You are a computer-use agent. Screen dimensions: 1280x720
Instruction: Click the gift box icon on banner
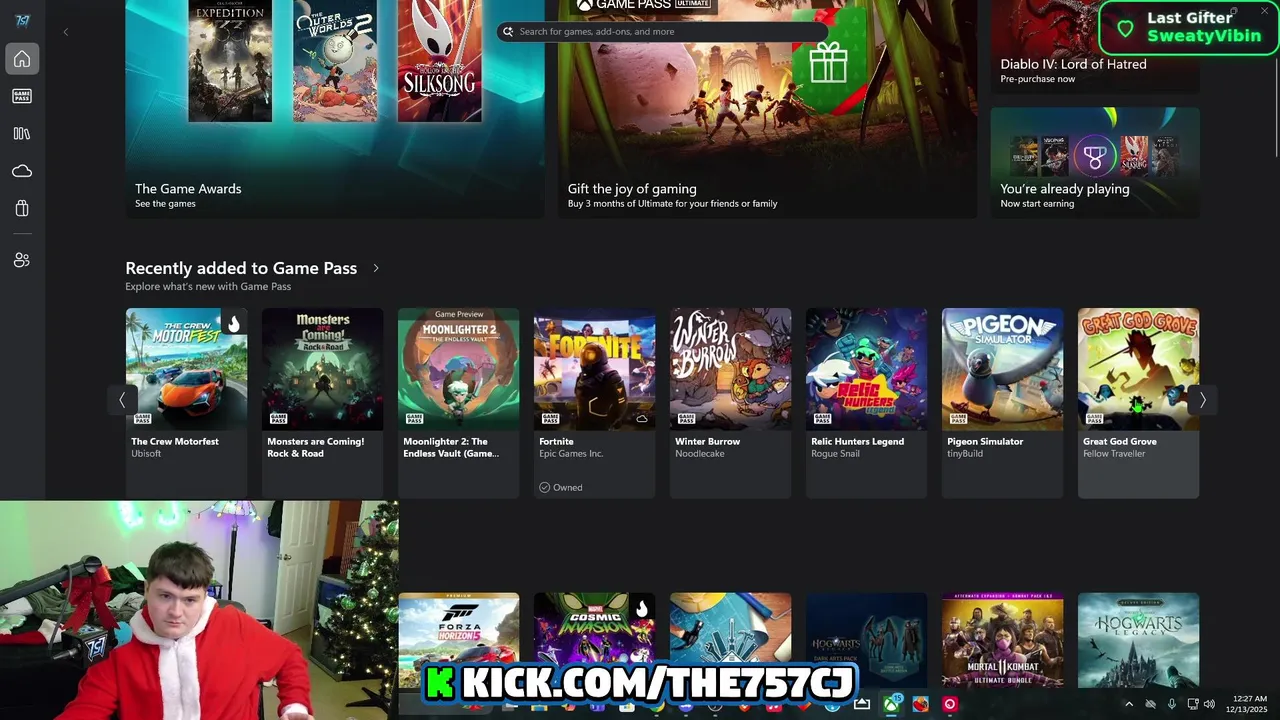click(828, 64)
